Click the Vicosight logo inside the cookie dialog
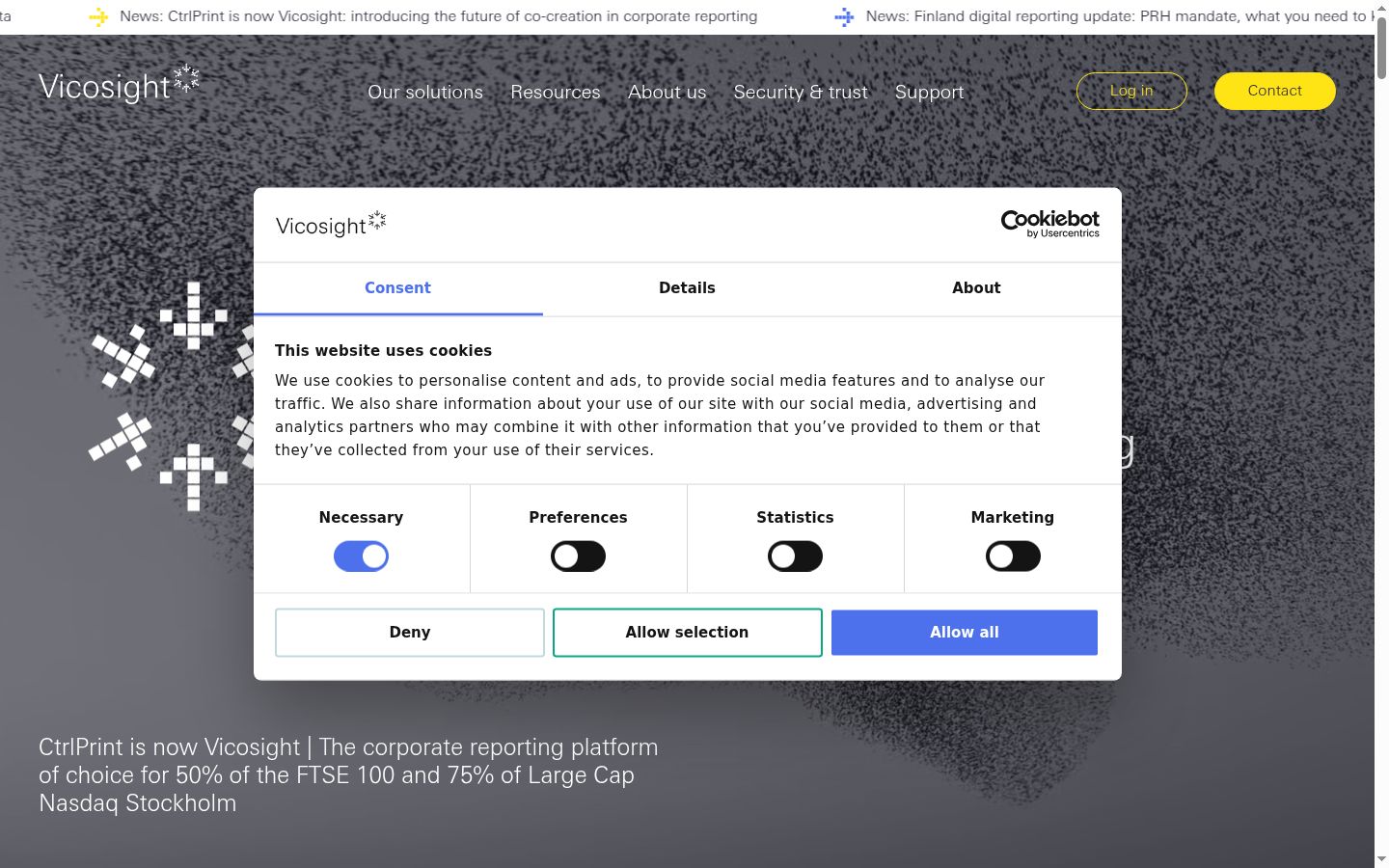 (331, 225)
